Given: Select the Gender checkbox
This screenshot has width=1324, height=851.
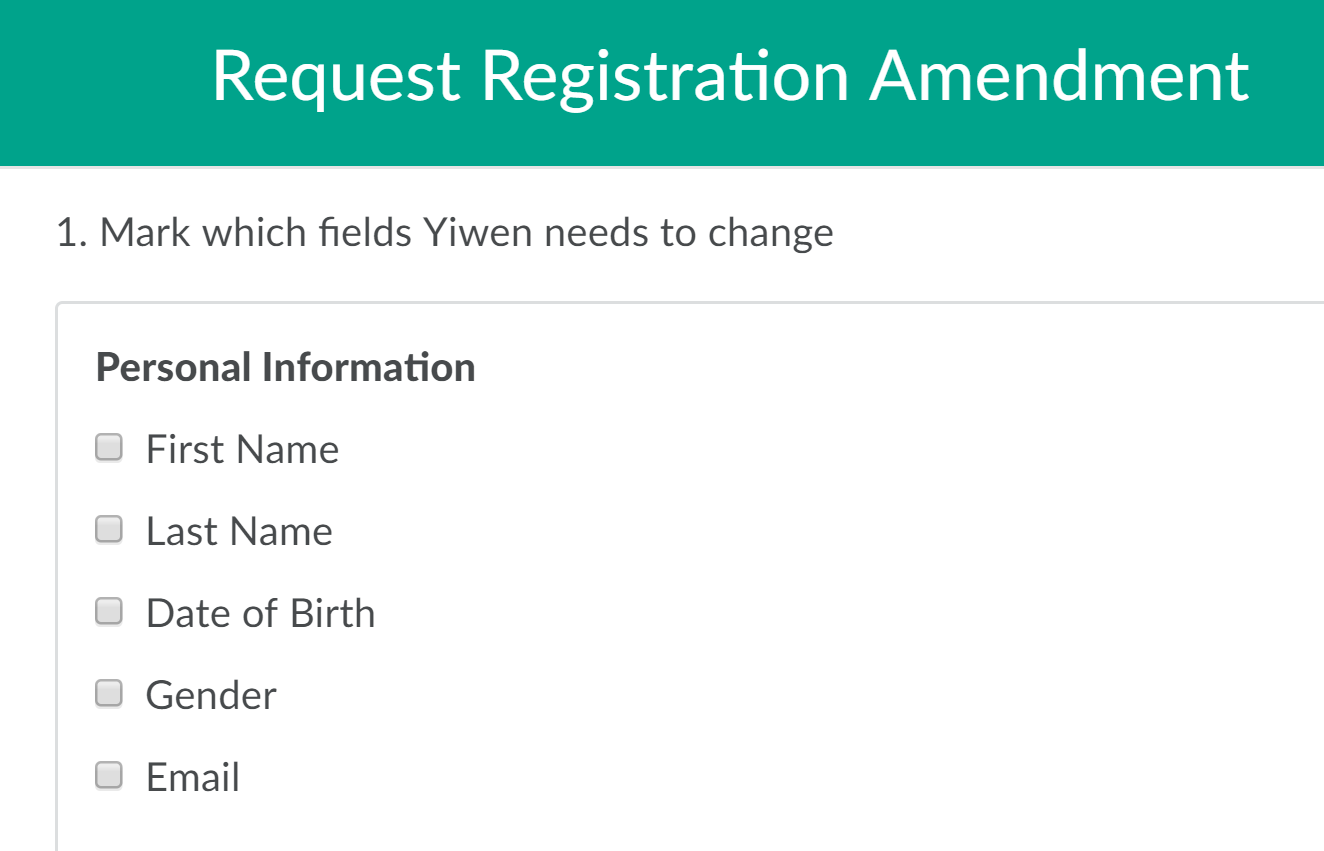Looking at the screenshot, I should point(109,694).
